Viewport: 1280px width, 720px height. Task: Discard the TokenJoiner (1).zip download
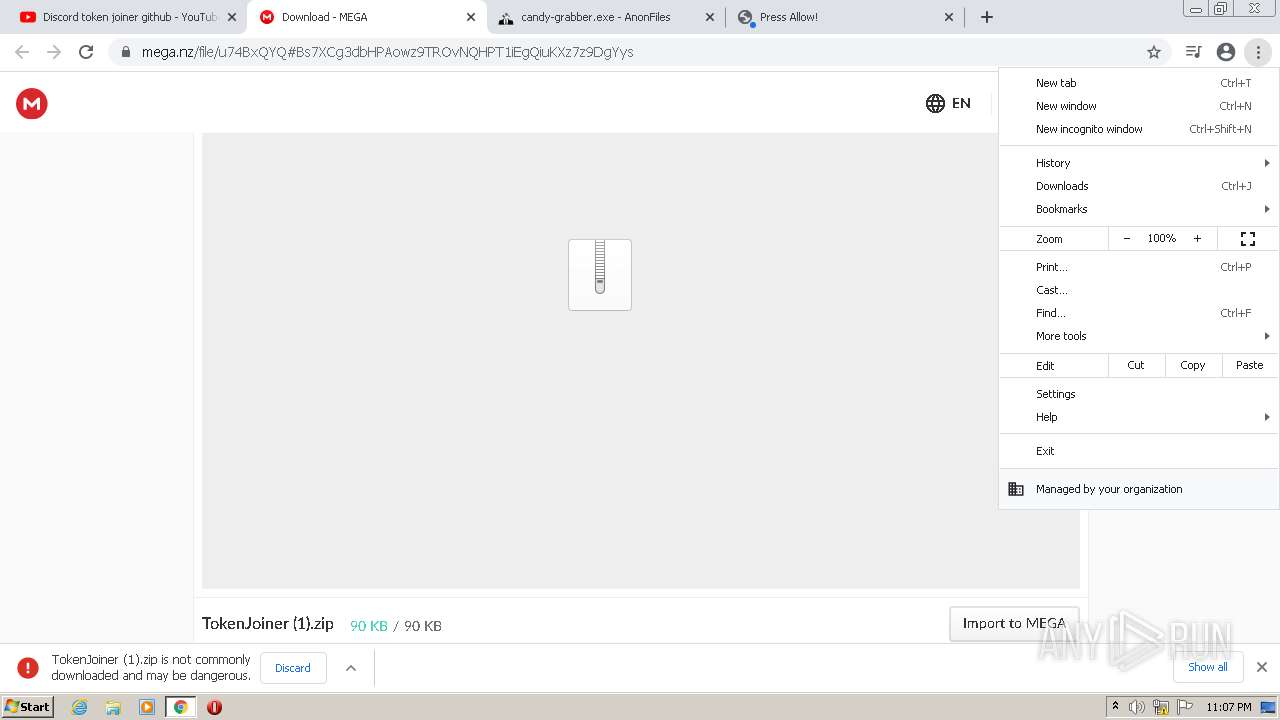point(293,668)
